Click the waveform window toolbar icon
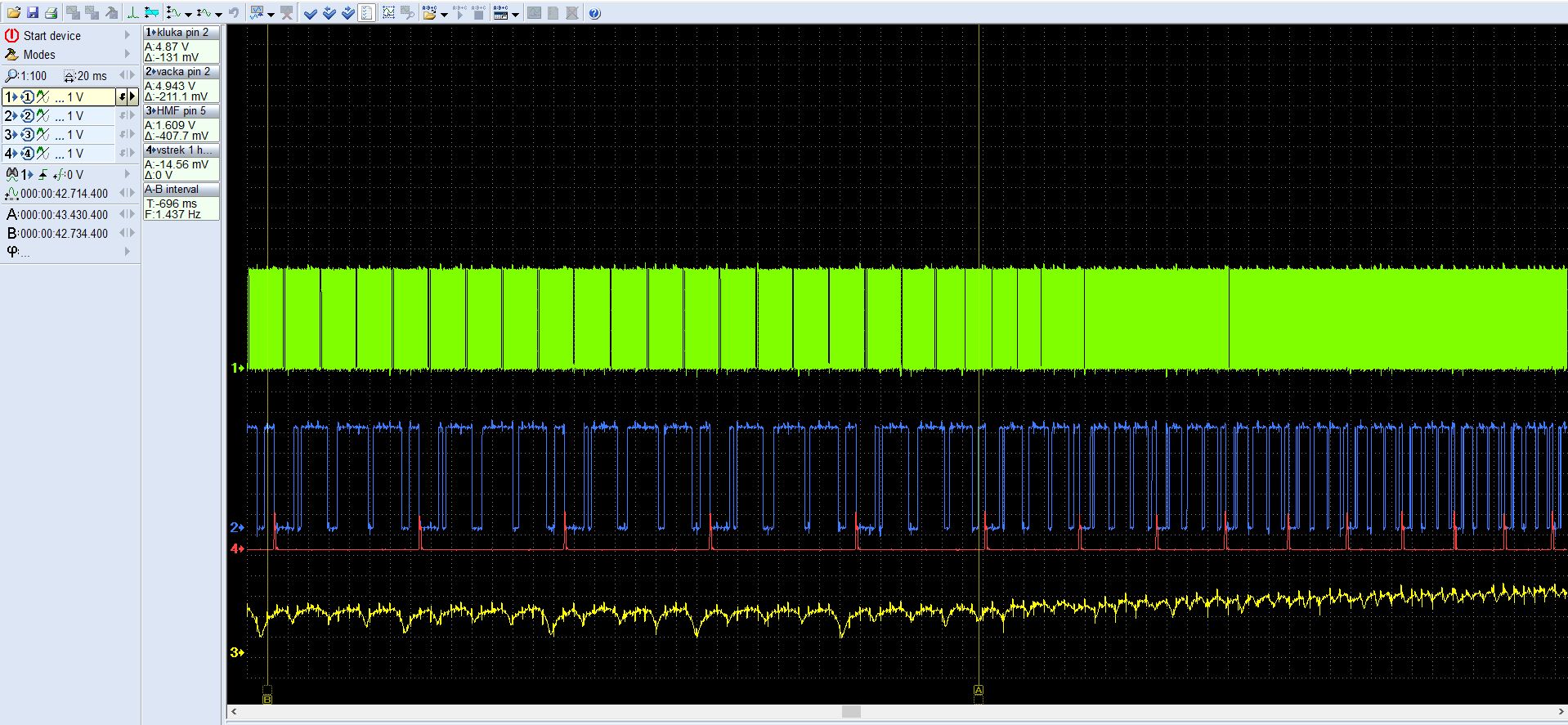The image size is (1568, 725). point(257,13)
